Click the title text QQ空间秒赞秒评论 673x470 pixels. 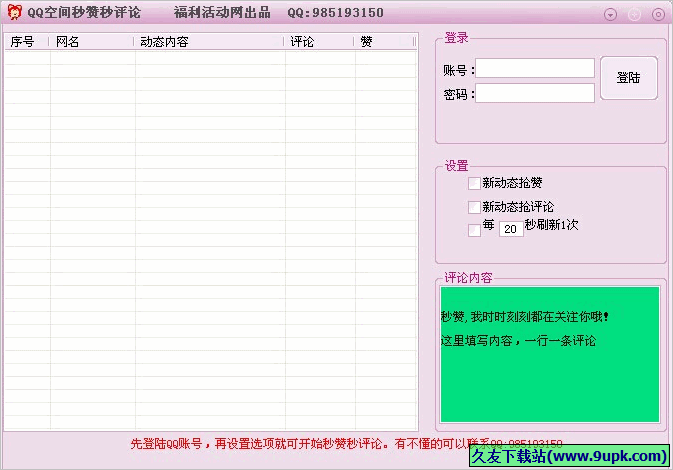tap(84, 12)
